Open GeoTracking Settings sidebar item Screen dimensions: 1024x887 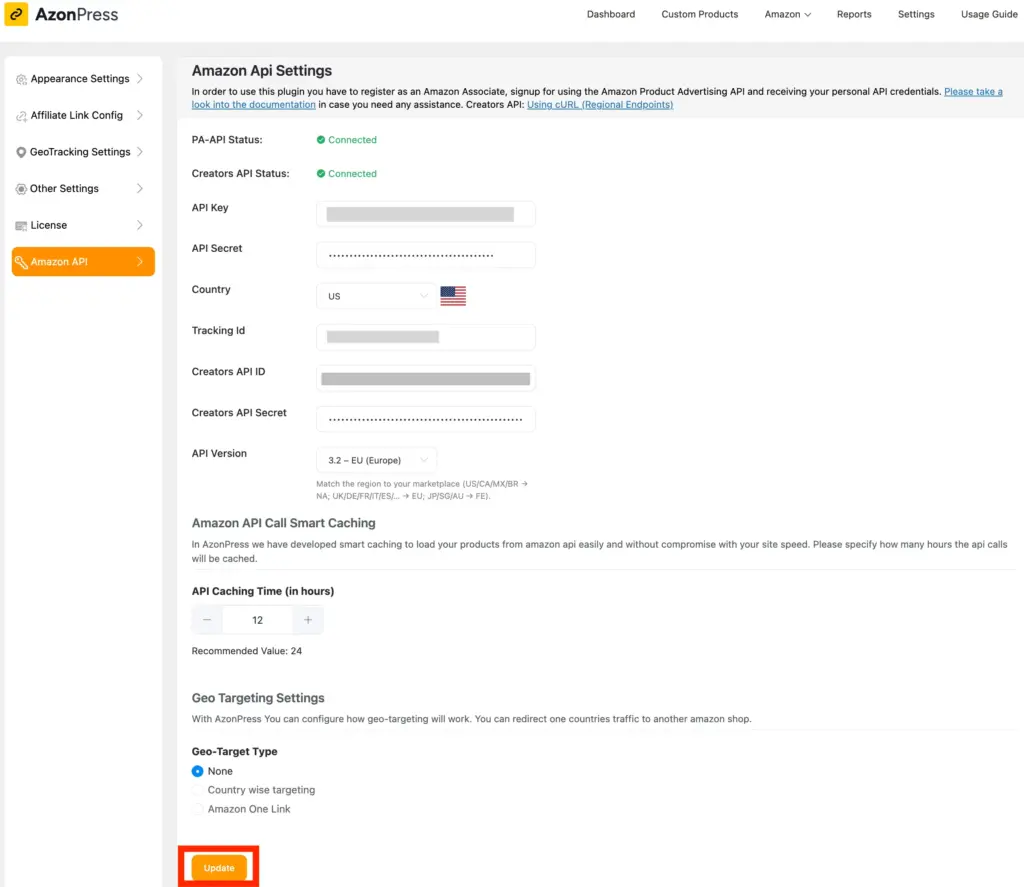tap(83, 152)
